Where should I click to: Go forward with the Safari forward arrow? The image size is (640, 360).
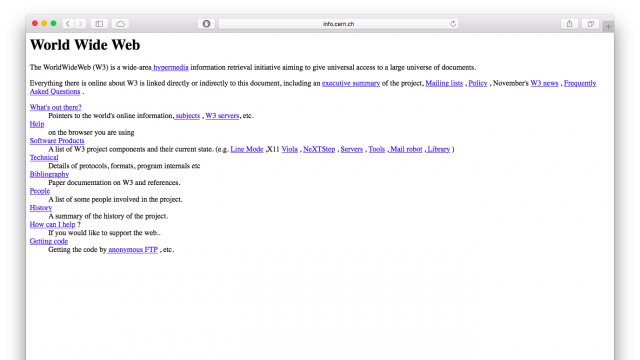[80, 24]
